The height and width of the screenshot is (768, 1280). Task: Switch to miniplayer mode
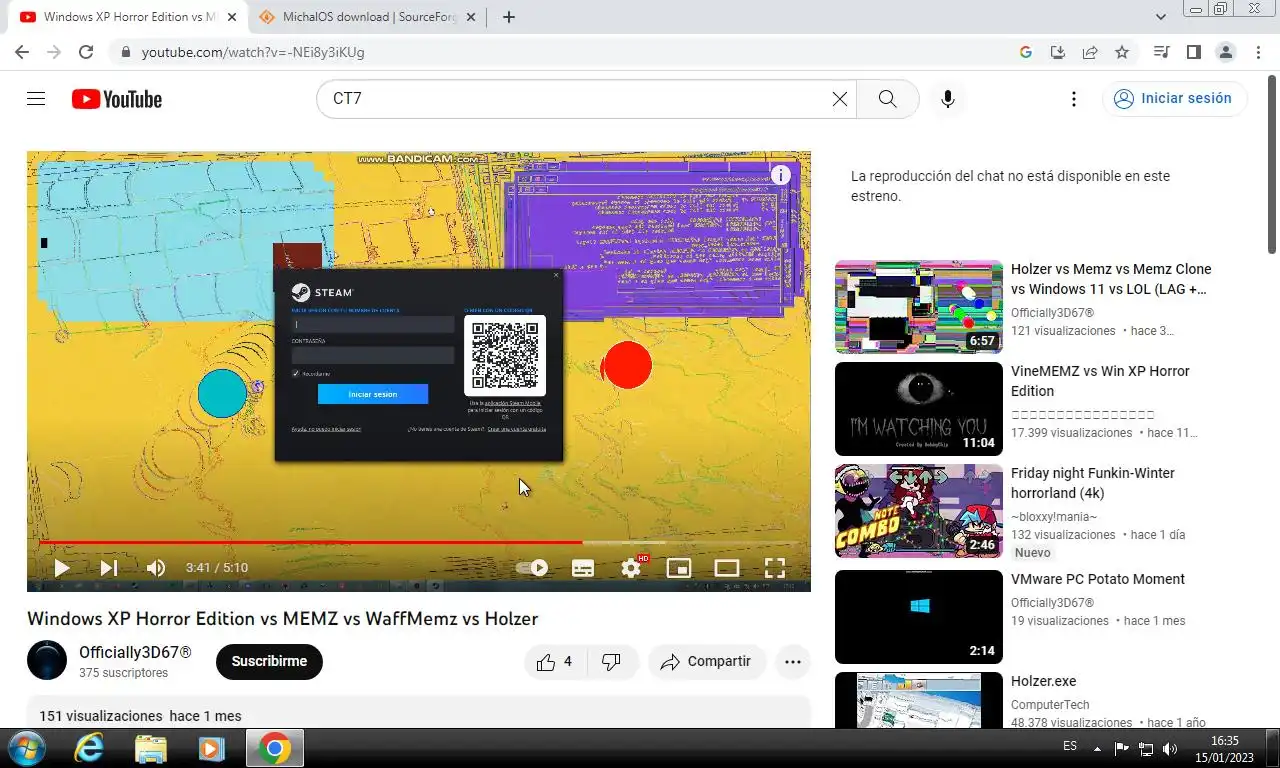679,568
